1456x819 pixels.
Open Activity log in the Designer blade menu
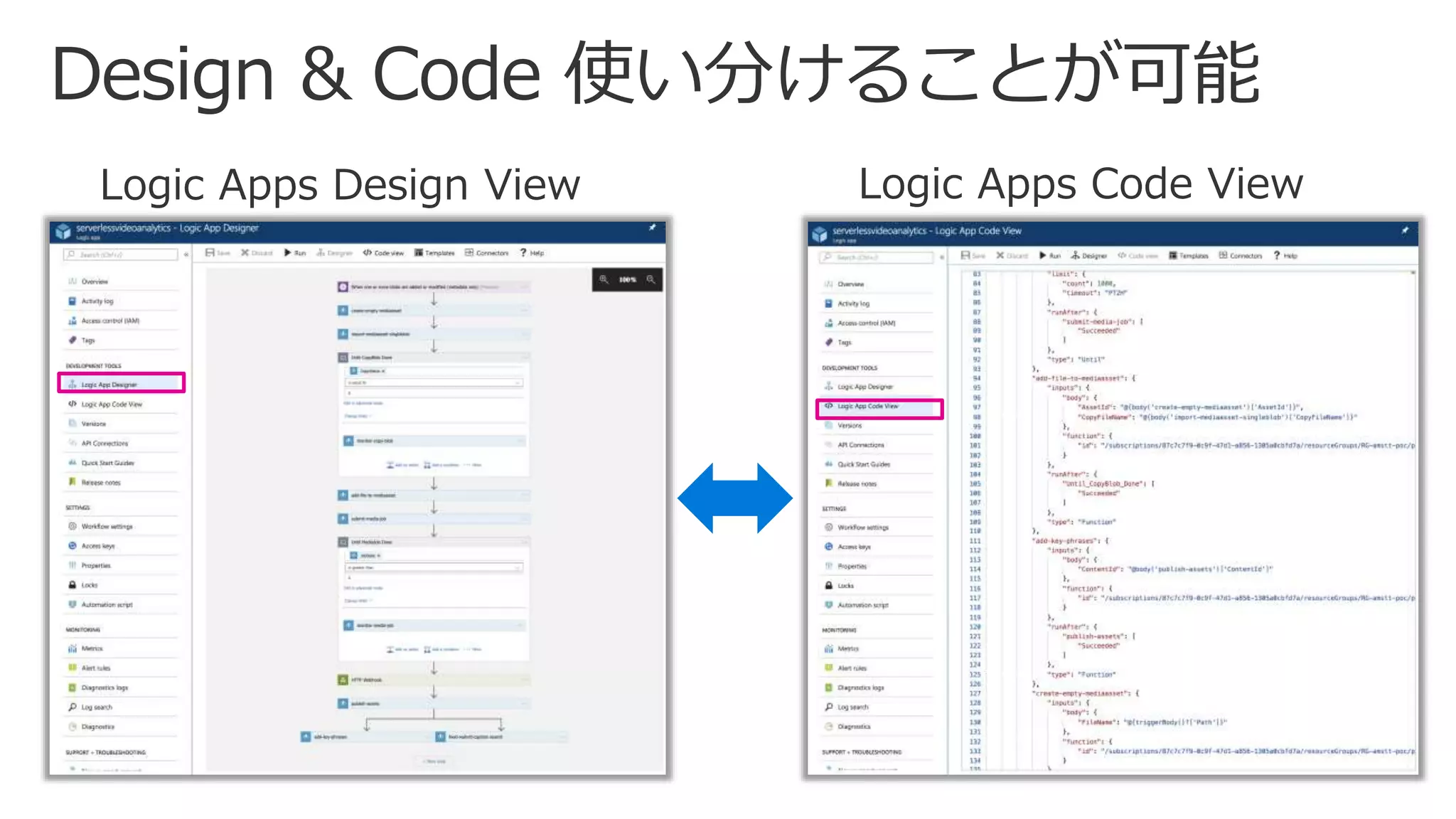[x=97, y=301]
